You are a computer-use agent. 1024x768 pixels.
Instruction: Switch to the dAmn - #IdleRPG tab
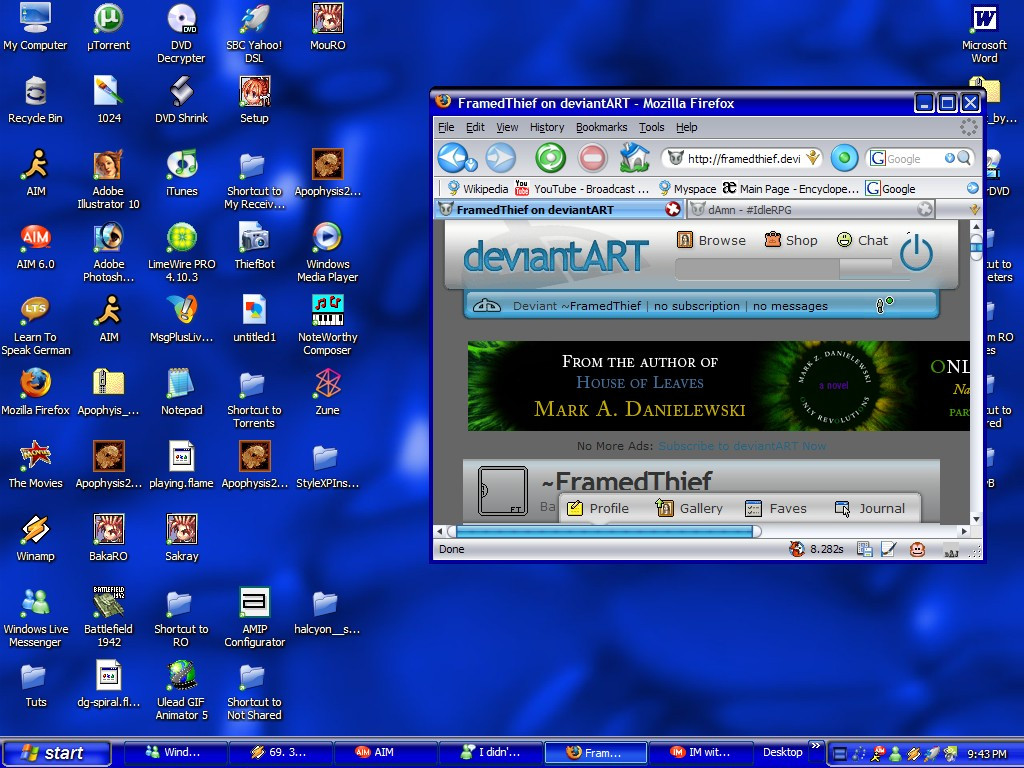(x=810, y=210)
